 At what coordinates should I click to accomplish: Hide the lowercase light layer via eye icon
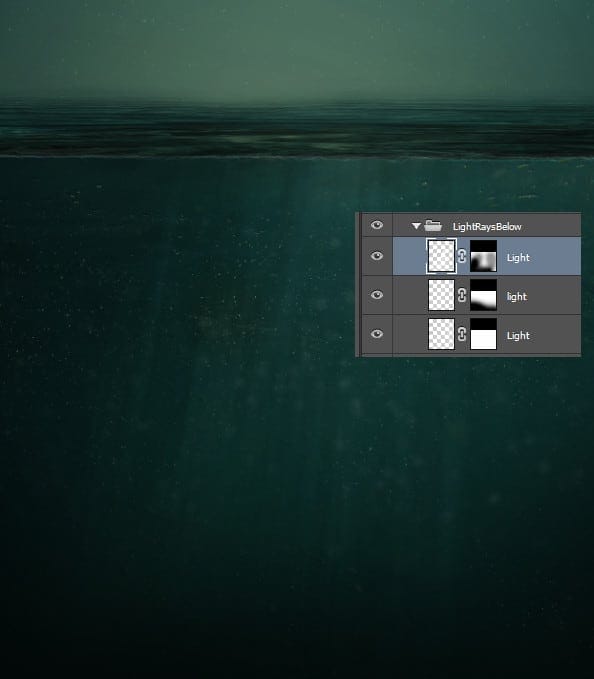377,295
